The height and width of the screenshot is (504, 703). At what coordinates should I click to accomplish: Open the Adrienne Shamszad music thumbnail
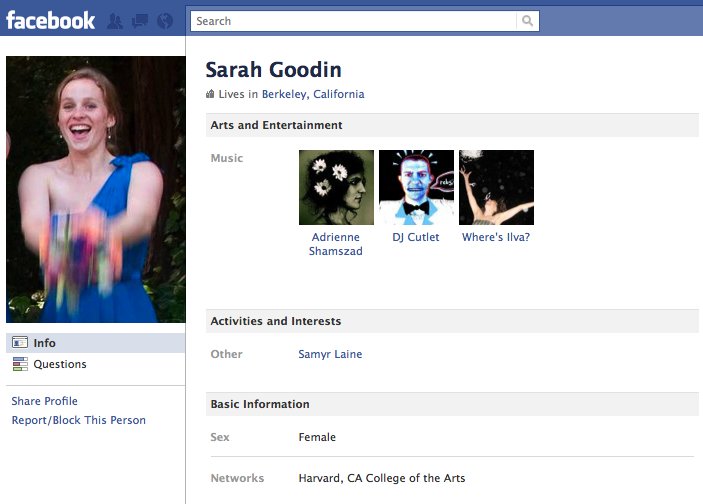click(336, 187)
